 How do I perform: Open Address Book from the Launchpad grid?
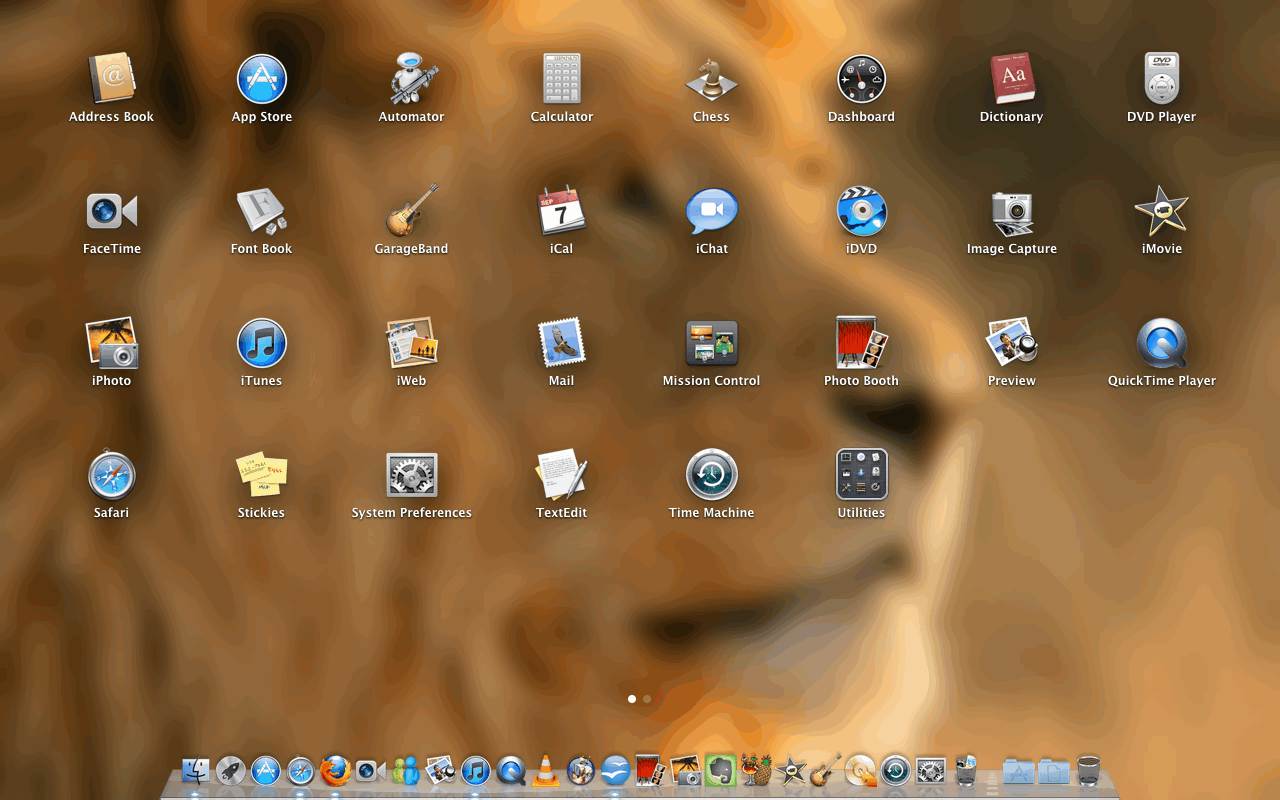tap(111, 79)
